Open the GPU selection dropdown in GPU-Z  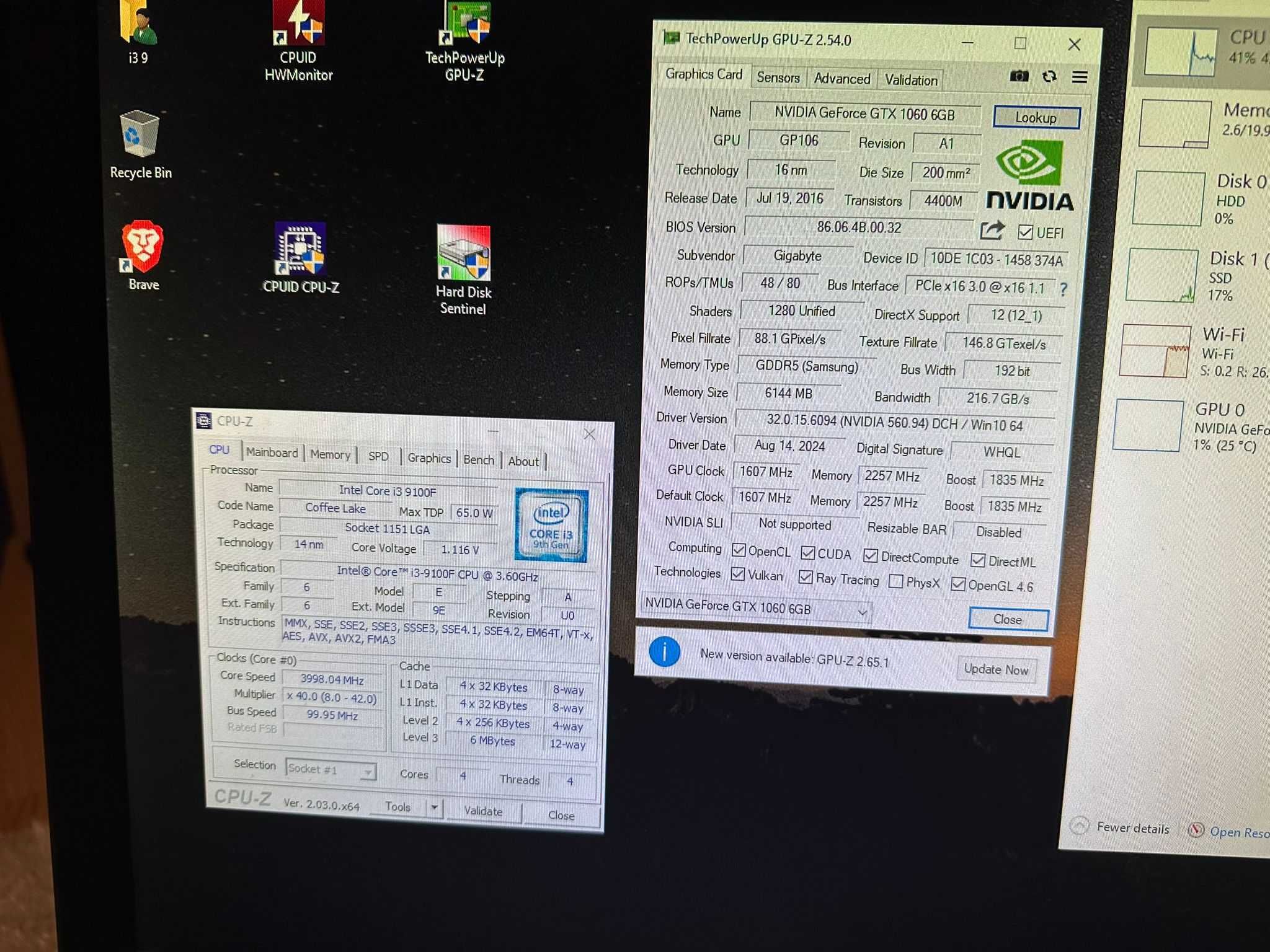click(757, 607)
